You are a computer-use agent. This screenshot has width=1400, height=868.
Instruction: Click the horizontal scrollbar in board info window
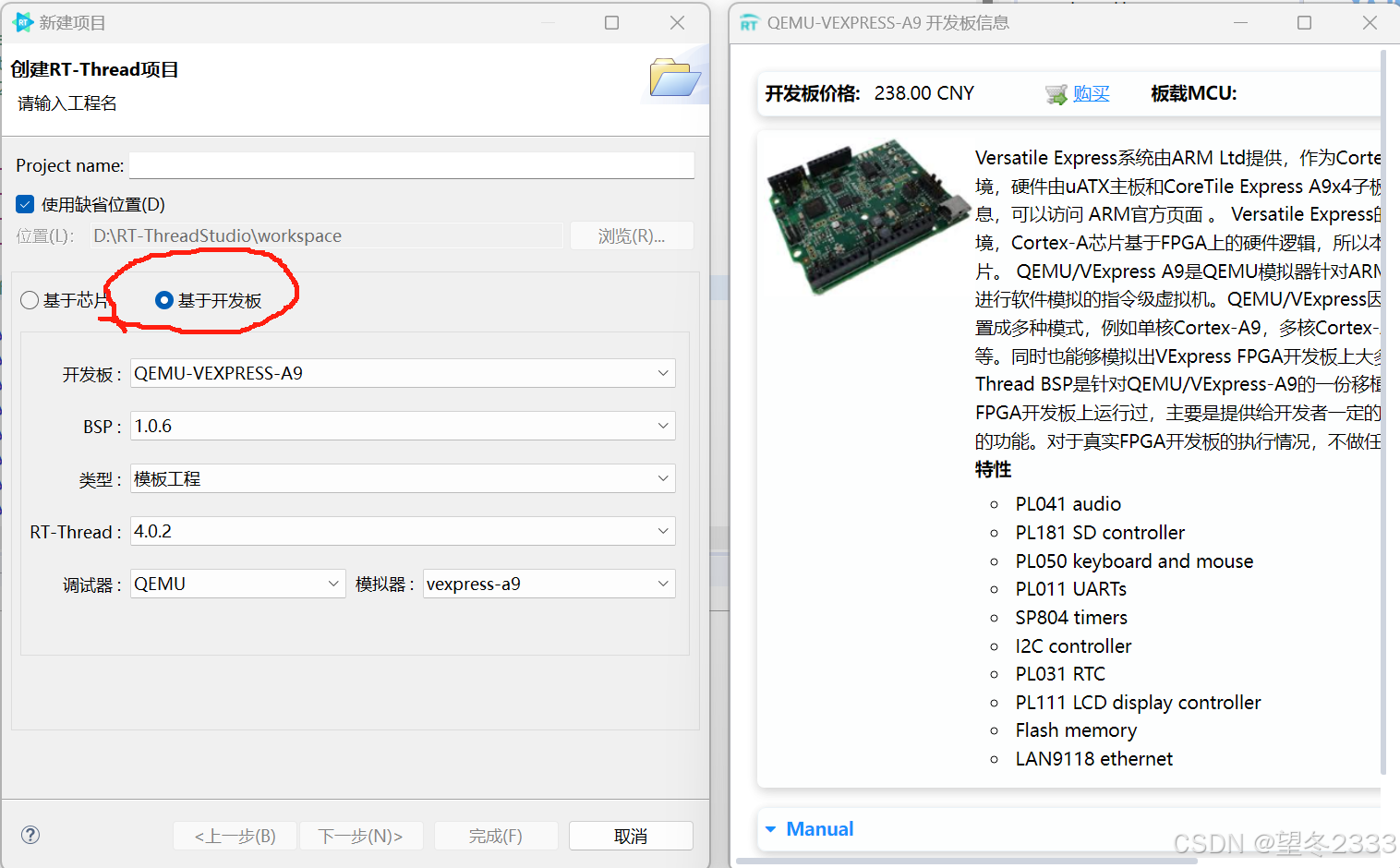pos(967,861)
